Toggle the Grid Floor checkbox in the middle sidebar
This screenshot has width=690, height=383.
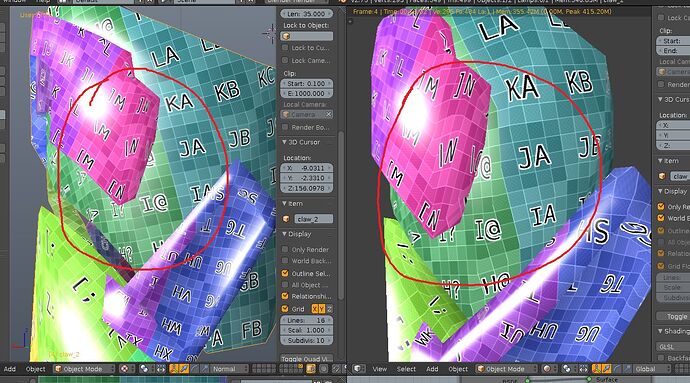pyautogui.click(x=285, y=309)
